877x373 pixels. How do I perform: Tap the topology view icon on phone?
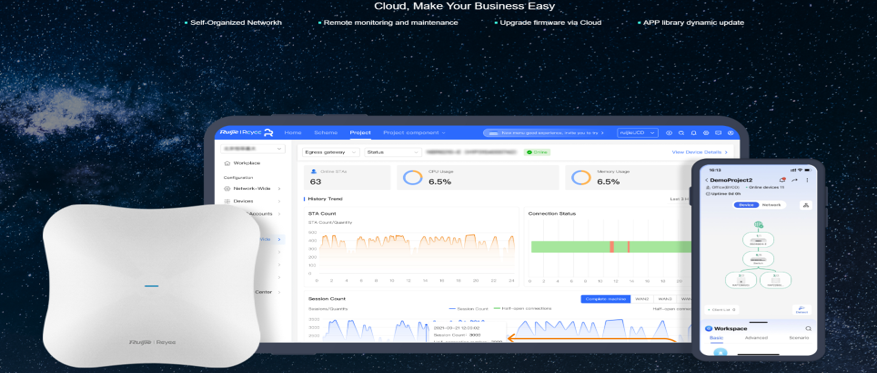[x=805, y=205]
